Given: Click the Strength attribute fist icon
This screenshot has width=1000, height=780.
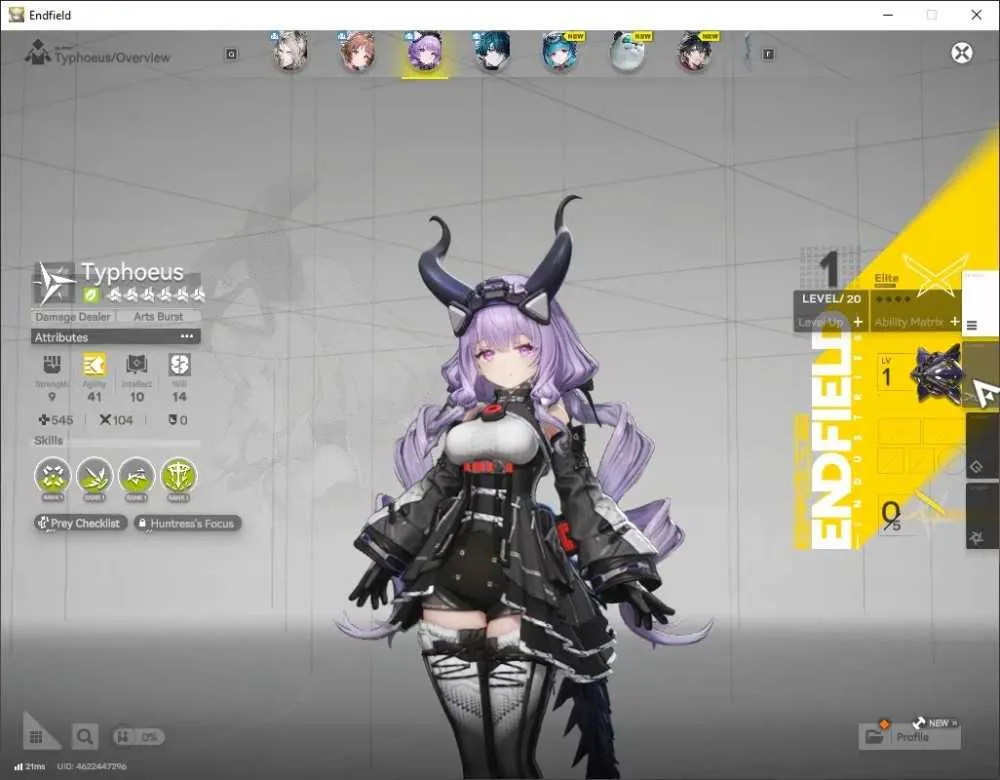Looking at the screenshot, I should click(x=52, y=365).
